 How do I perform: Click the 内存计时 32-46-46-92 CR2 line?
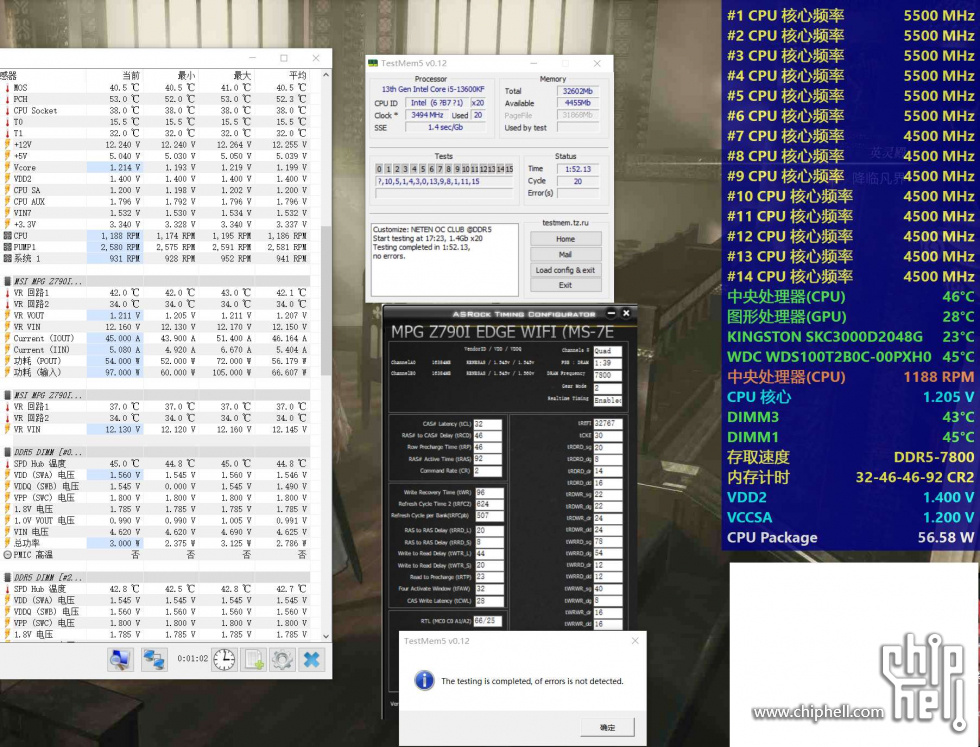pyautogui.click(x=851, y=477)
